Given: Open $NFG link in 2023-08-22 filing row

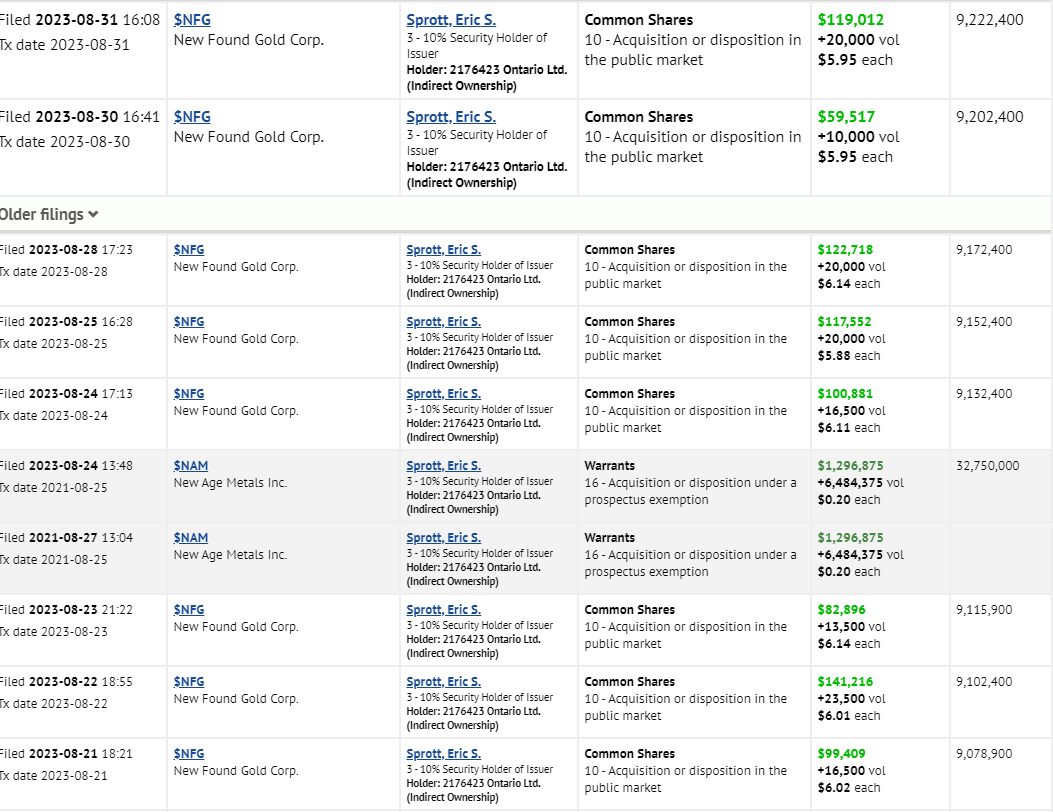Looking at the screenshot, I should point(189,681).
